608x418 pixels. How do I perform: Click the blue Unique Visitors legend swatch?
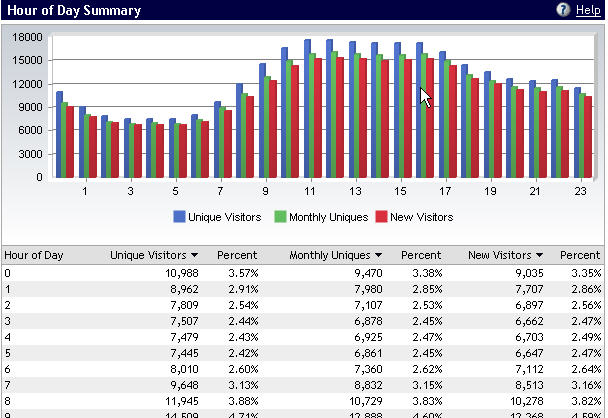pos(180,217)
